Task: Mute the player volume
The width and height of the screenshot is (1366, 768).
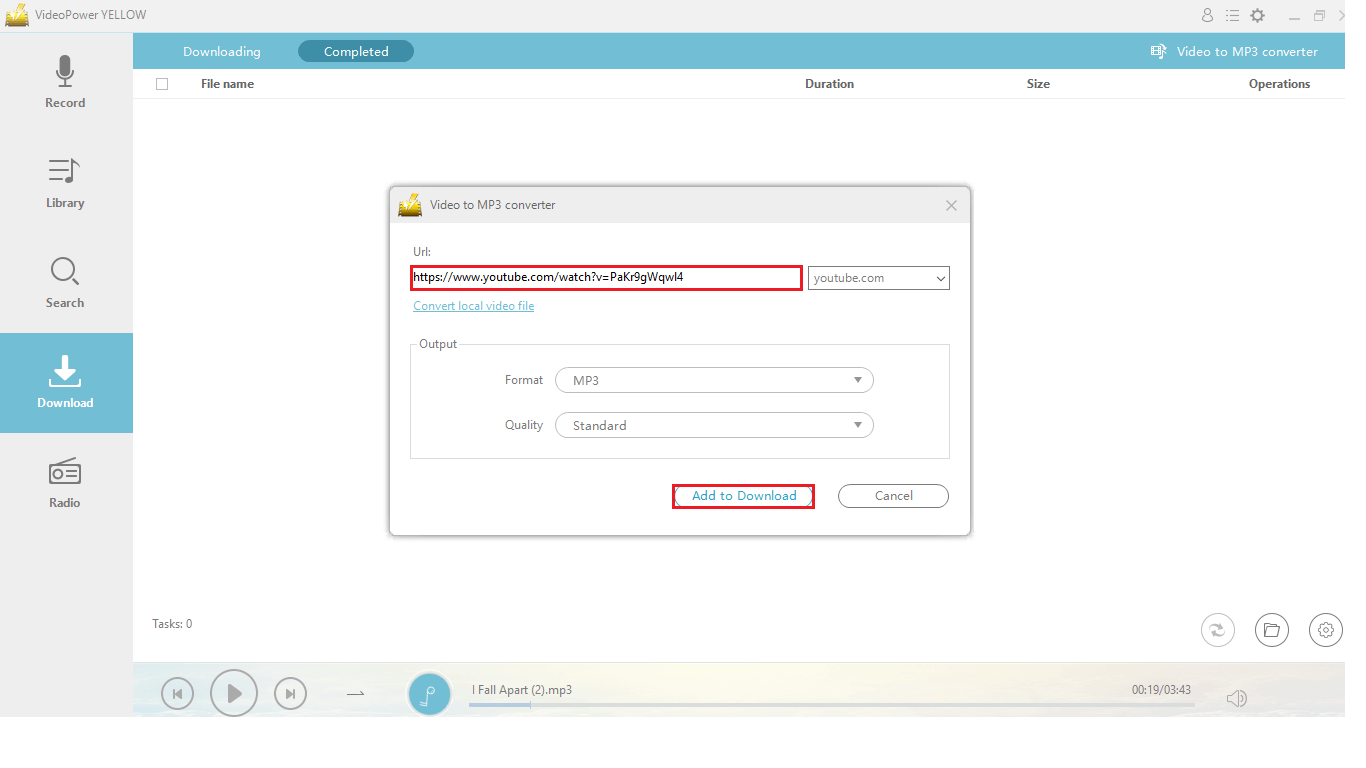Action: (x=1237, y=698)
